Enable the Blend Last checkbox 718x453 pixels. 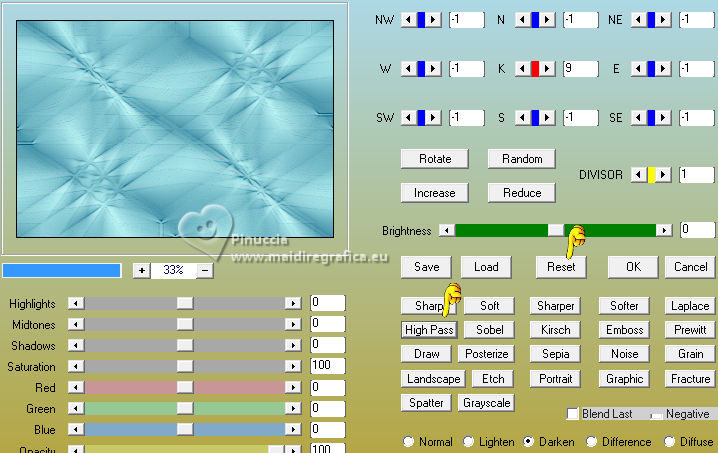pyautogui.click(x=572, y=414)
